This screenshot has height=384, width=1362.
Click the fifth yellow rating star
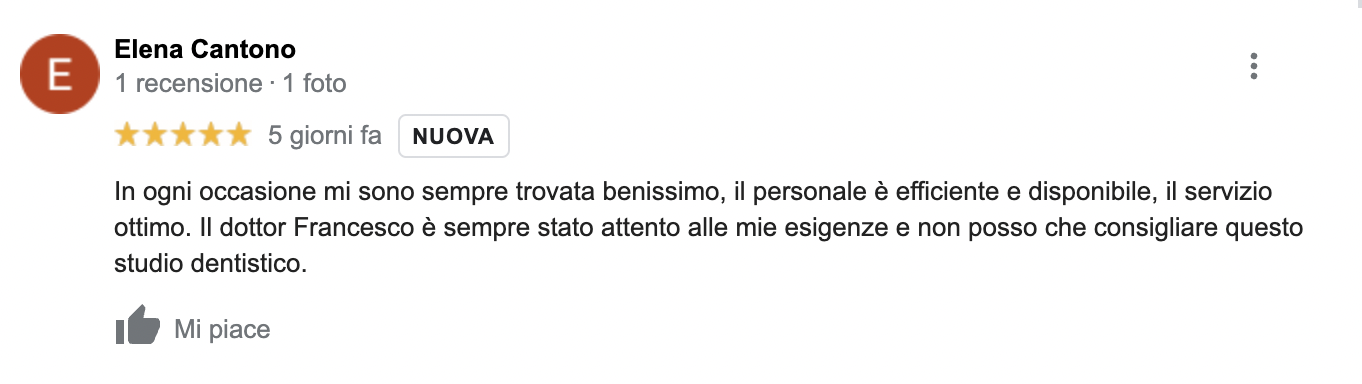coord(238,135)
